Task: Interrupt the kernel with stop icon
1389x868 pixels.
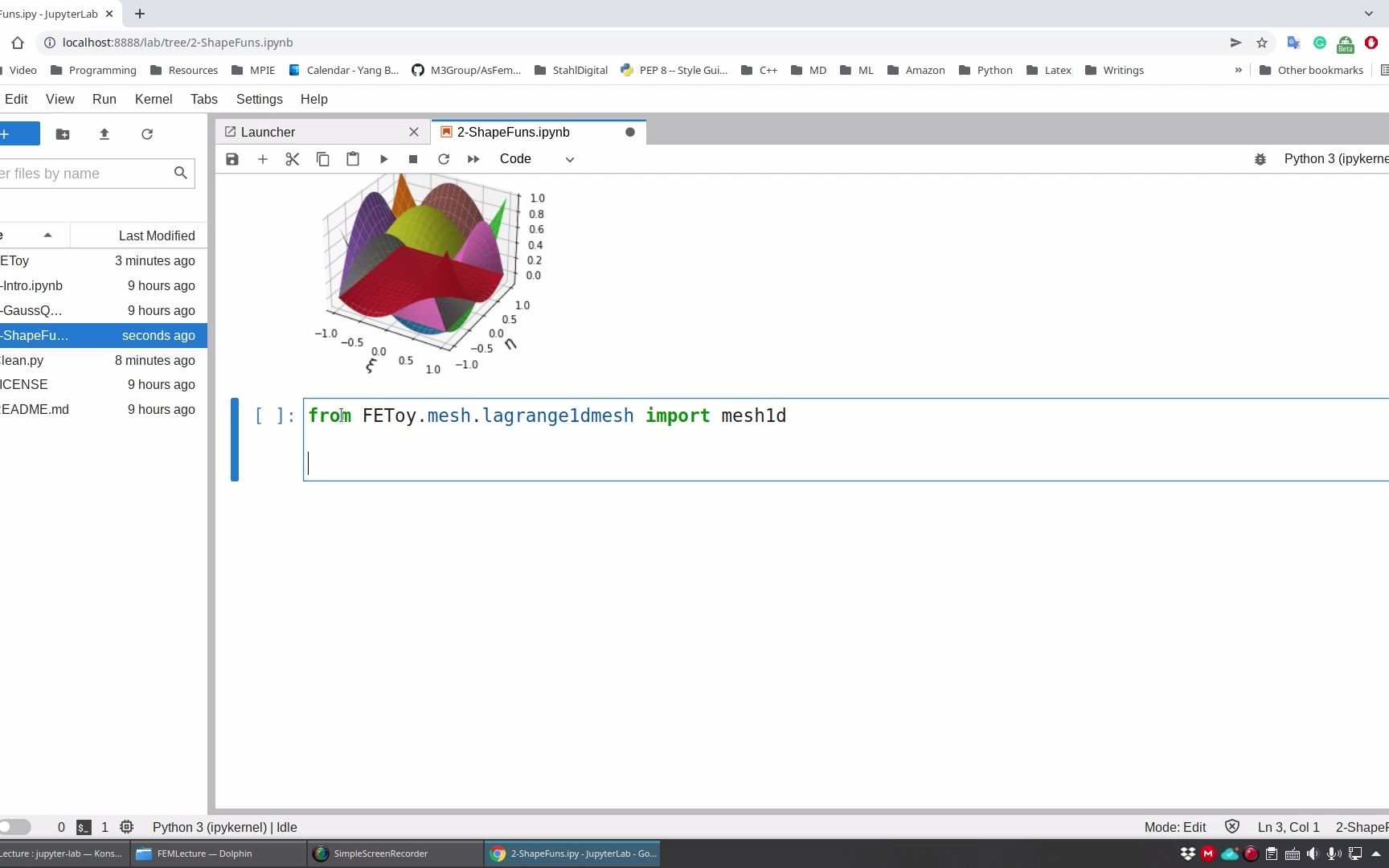Action: click(413, 159)
